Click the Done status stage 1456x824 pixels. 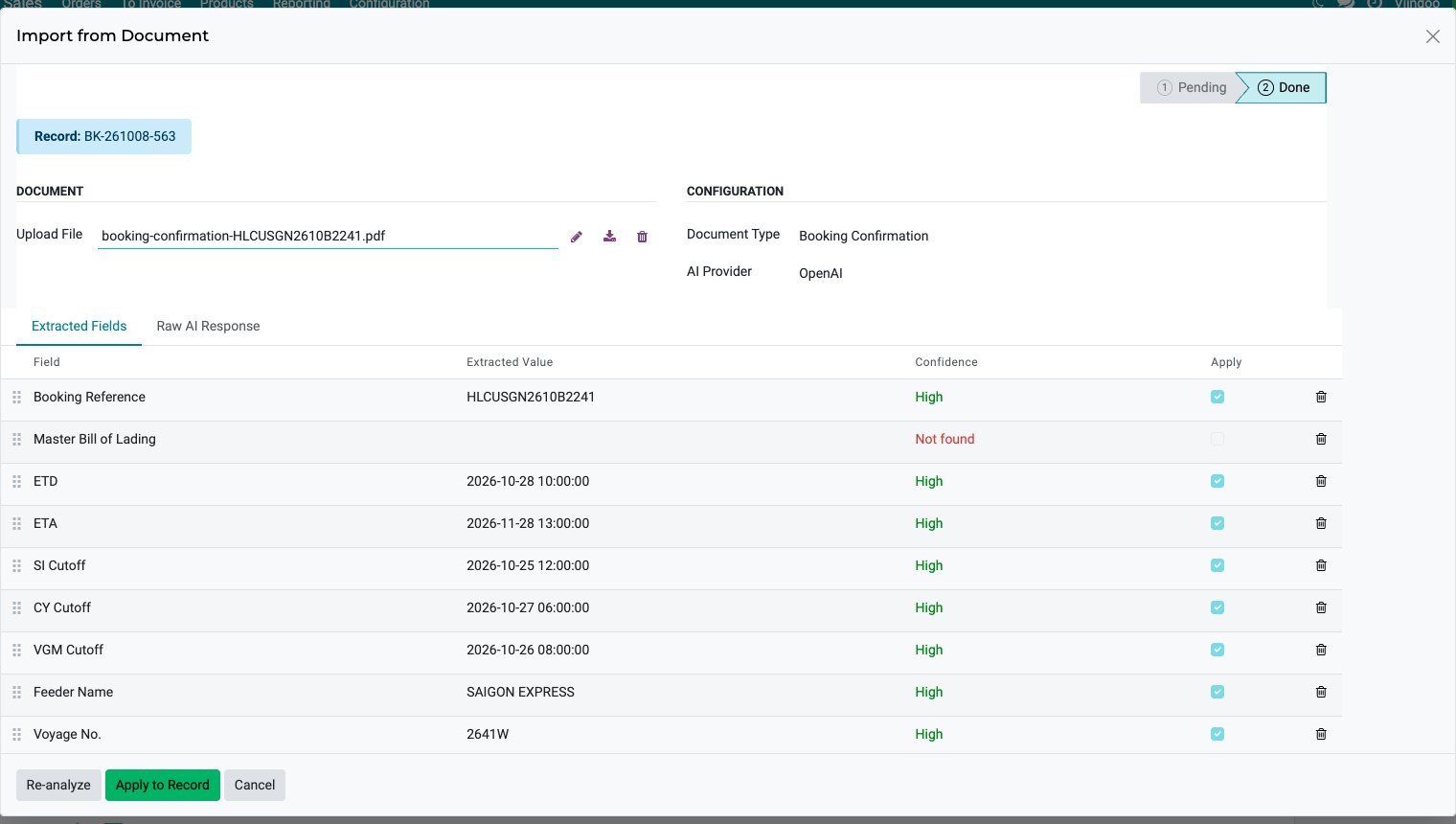(1284, 87)
